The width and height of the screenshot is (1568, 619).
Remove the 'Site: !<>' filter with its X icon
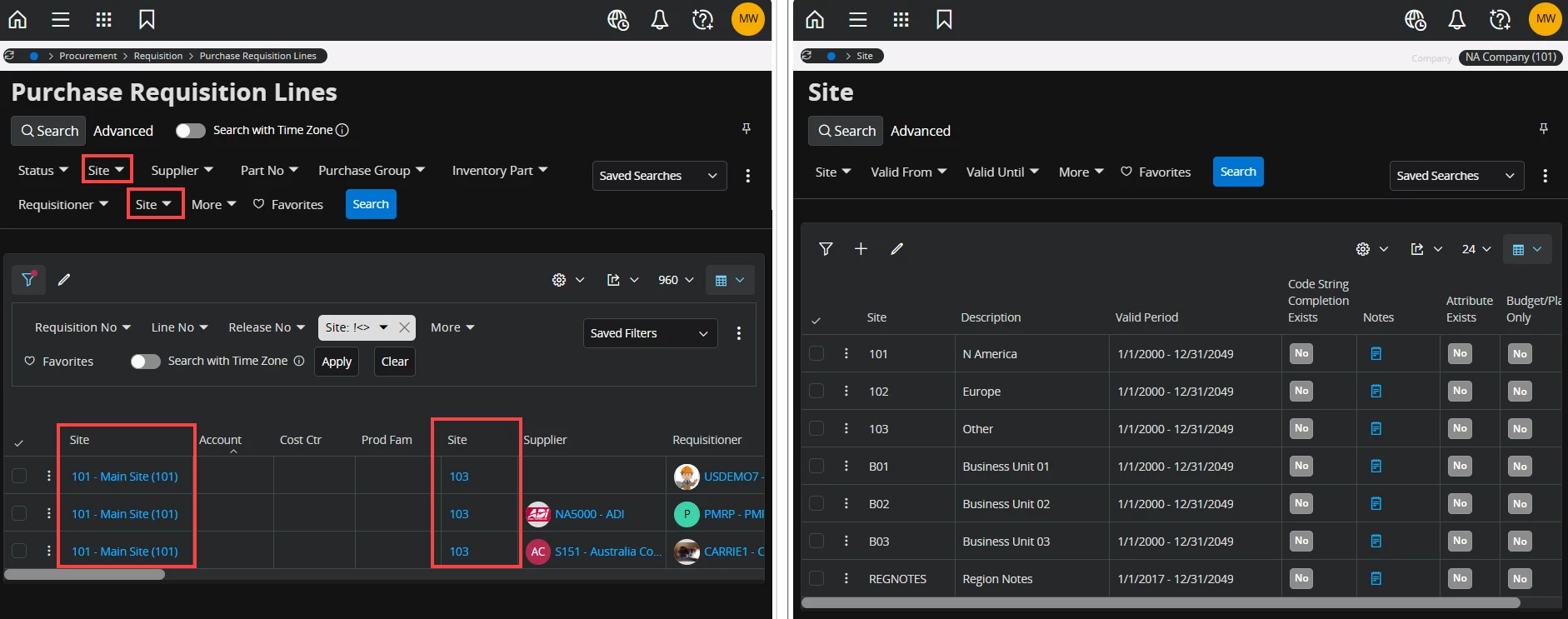click(404, 327)
